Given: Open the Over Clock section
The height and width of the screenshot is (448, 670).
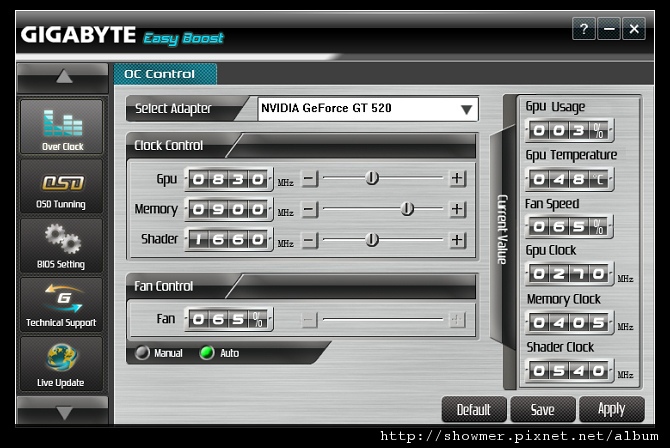Looking at the screenshot, I should [x=62, y=126].
